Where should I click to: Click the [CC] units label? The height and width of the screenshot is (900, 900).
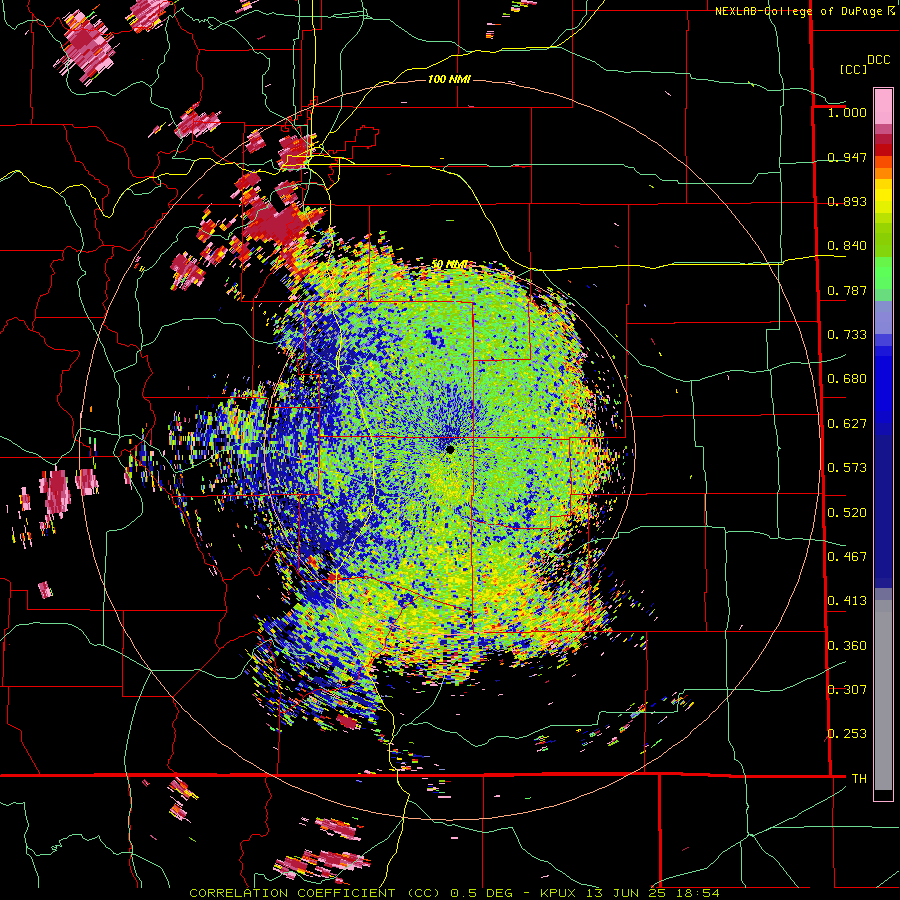(853, 69)
